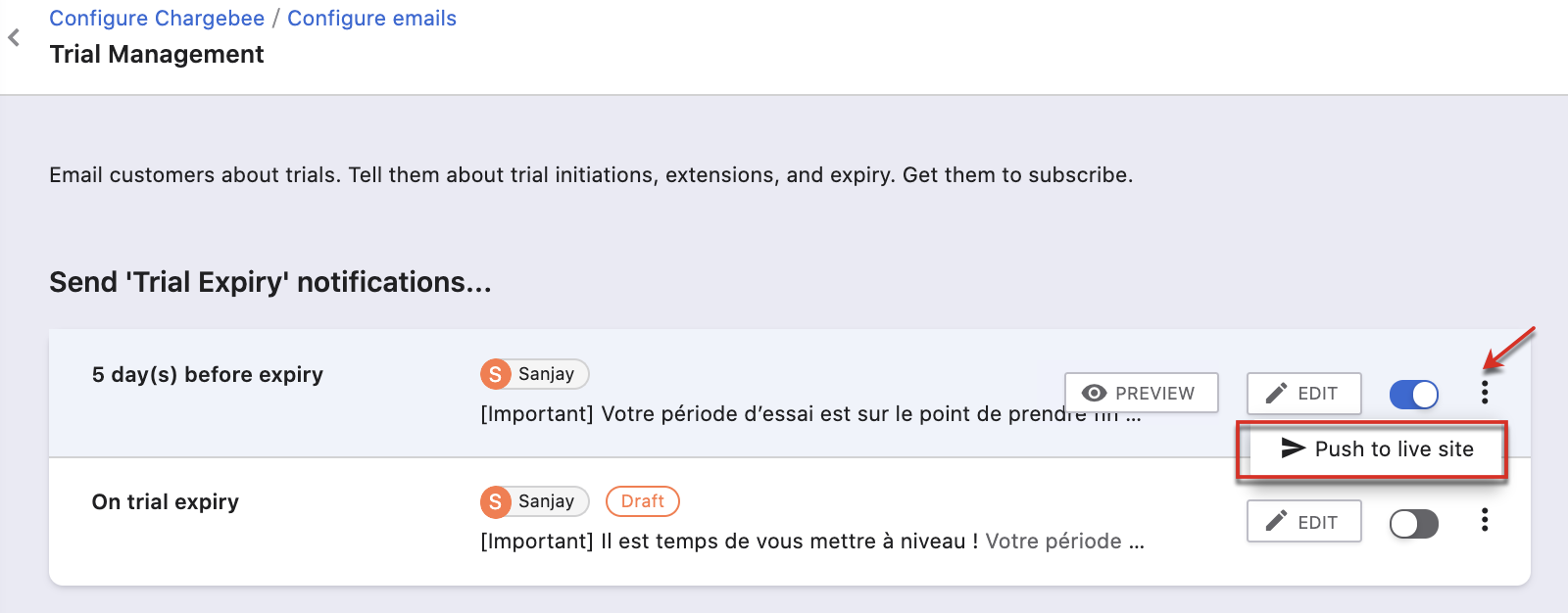Click the pencil icon on the On trial expiry EDIT button
The image size is (1568, 613).
[x=1276, y=521]
